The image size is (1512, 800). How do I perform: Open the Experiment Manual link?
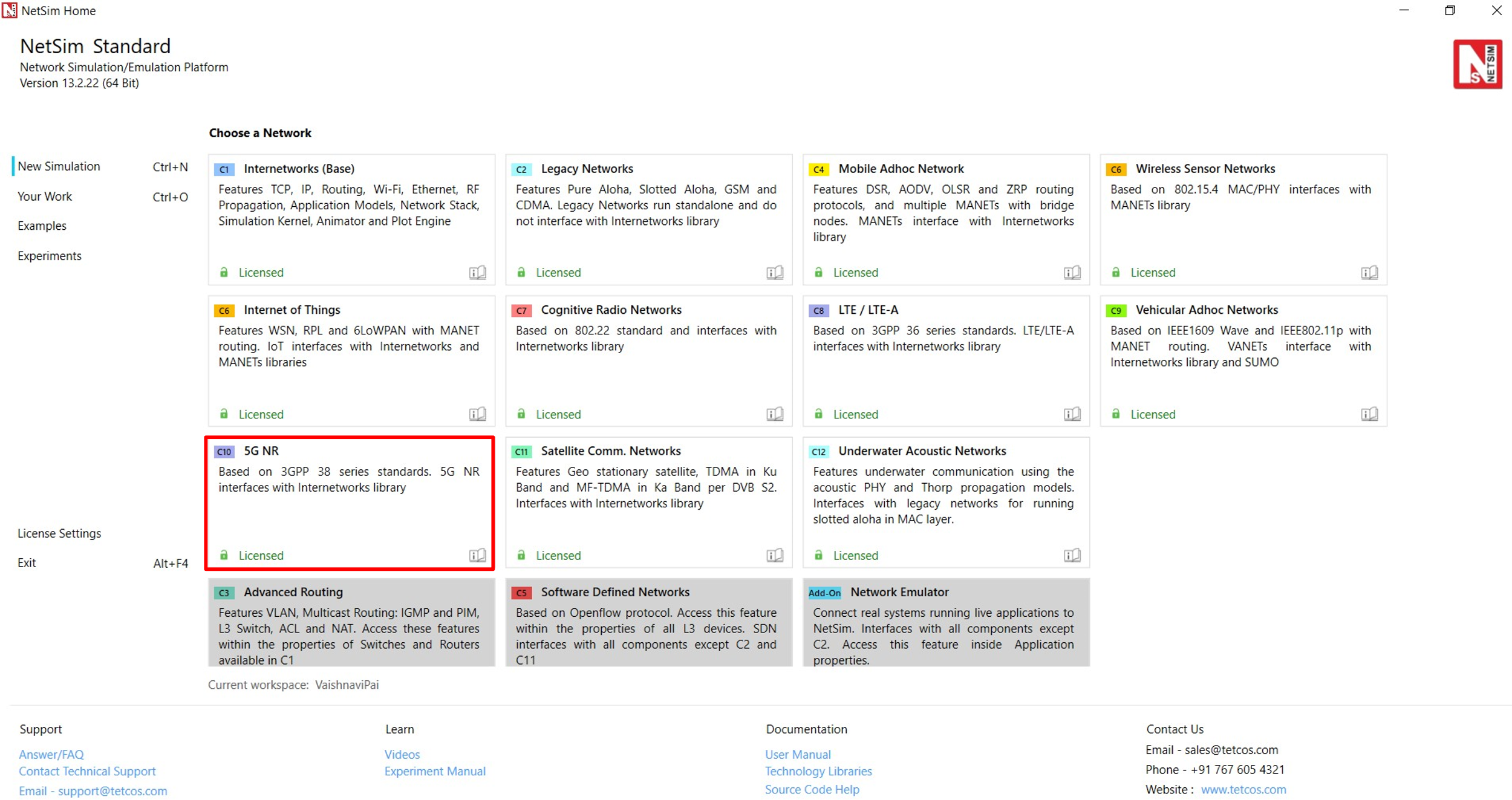[x=435, y=772]
